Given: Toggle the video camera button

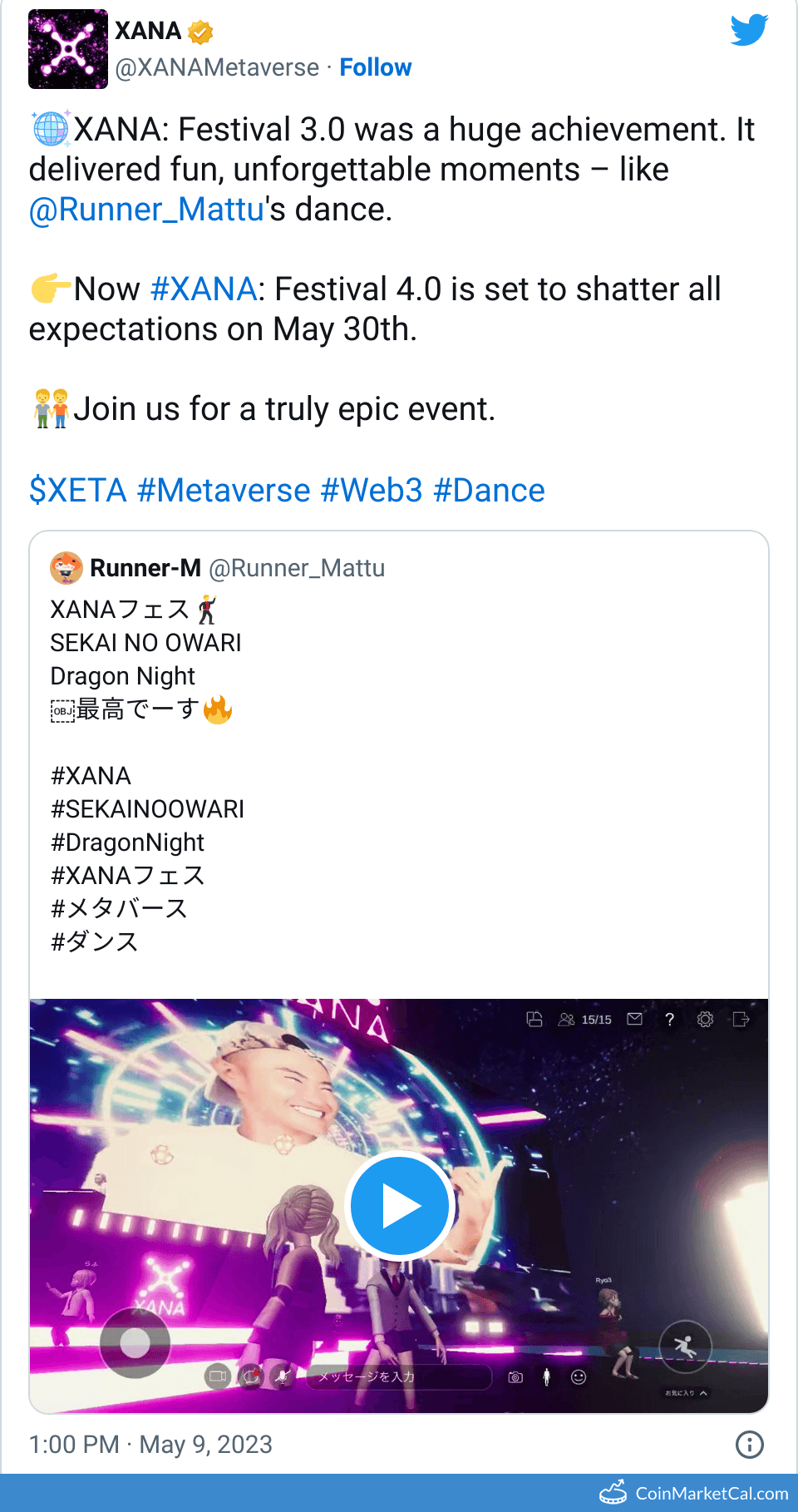Looking at the screenshot, I should click(218, 1377).
